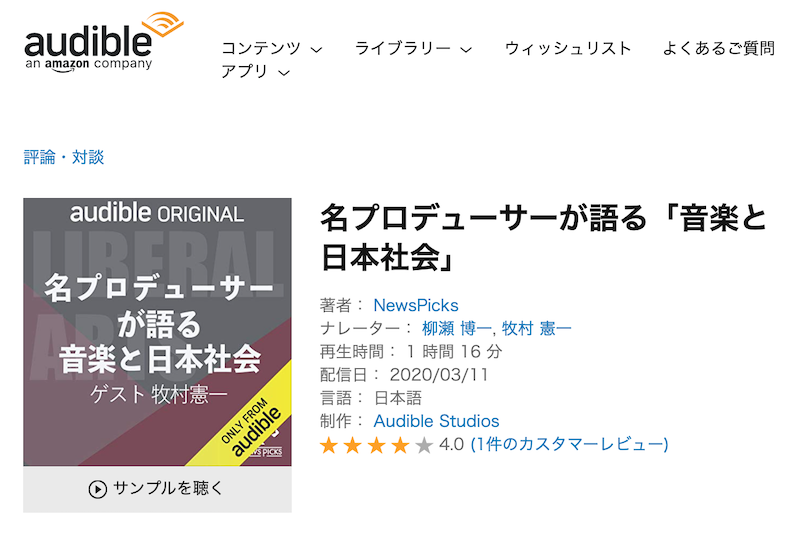The image size is (800, 537).
Task: Expand the コンテンツ dropdown chevron
Action: coord(316,49)
